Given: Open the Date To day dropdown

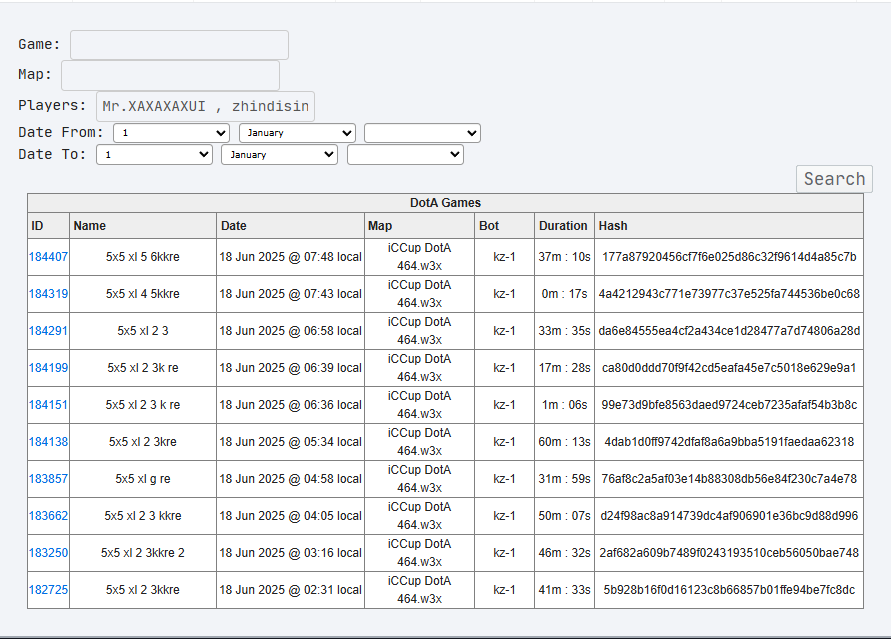Looking at the screenshot, I should click(x=155, y=154).
